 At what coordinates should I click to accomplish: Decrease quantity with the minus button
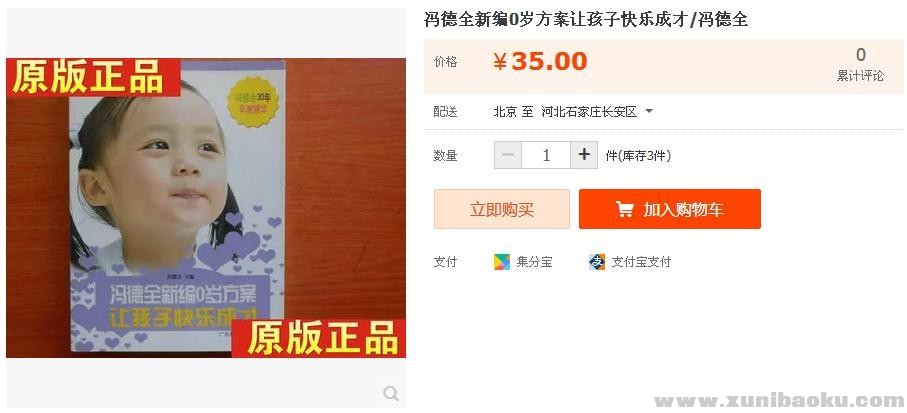tap(508, 155)
